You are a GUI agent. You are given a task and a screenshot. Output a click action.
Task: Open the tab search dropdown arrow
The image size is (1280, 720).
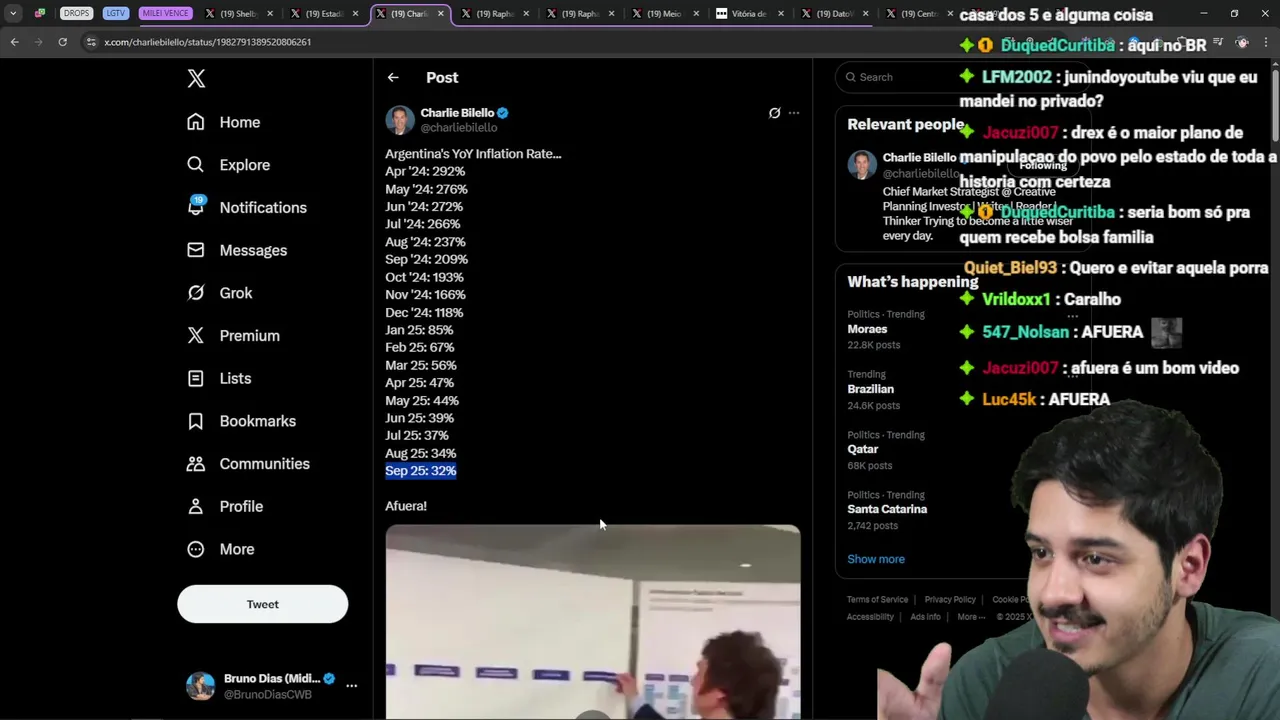click(x=13, y=14)
